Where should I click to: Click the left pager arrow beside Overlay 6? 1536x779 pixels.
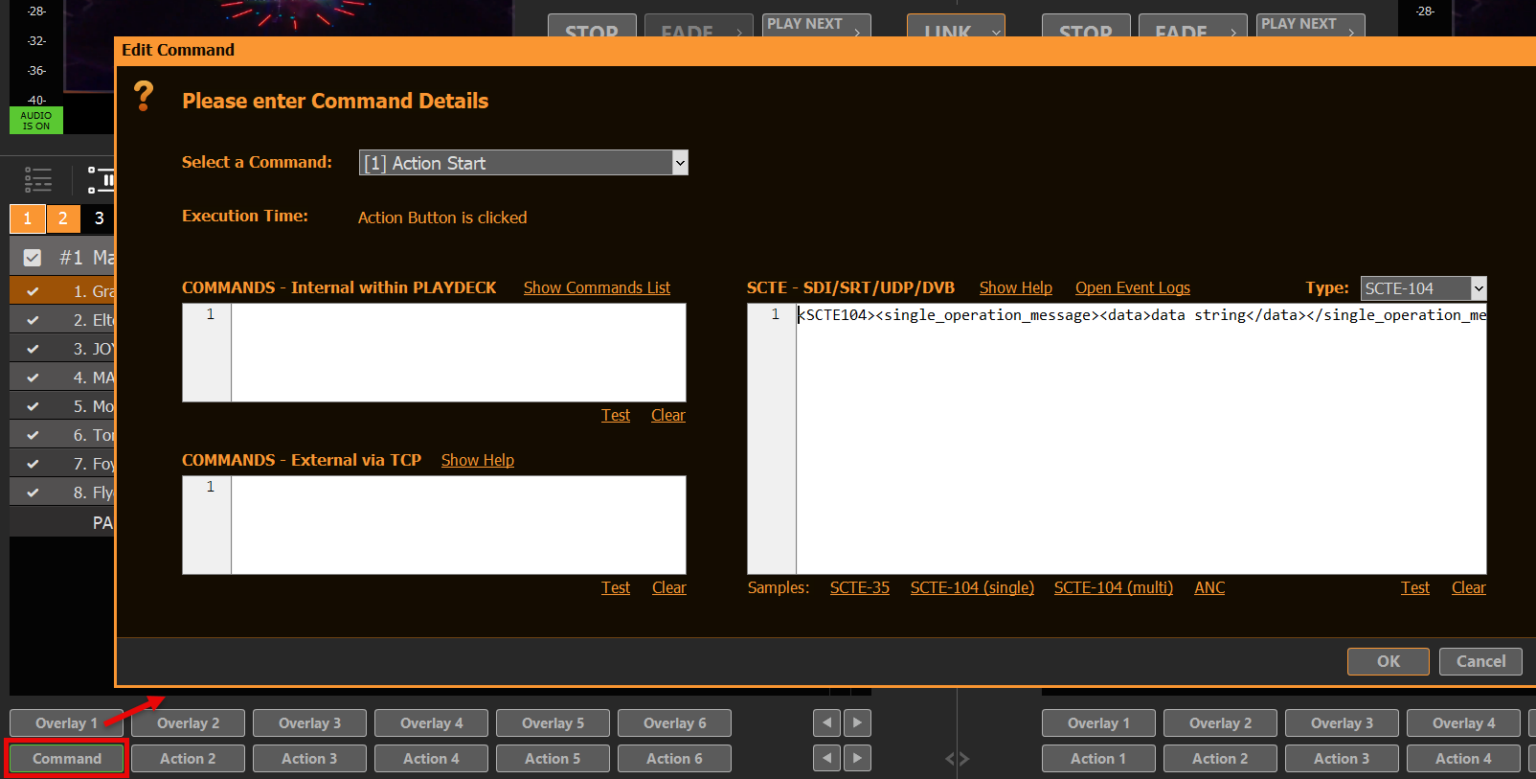point(826,722)
